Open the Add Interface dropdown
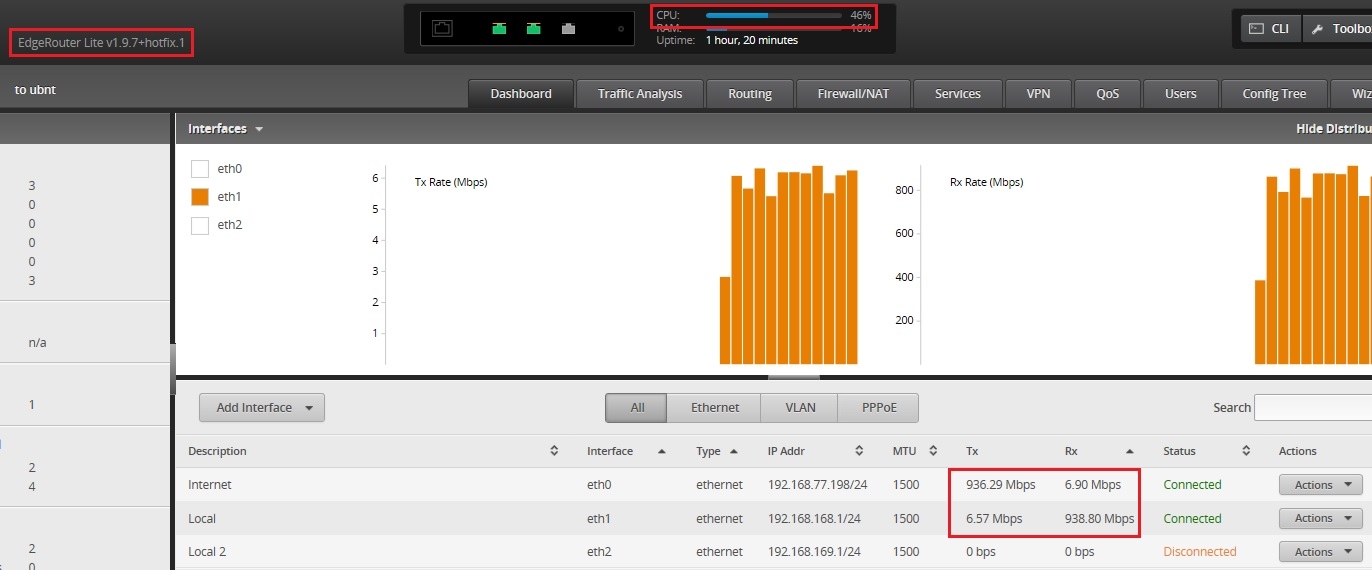Screen dimensions: 1372x570 pos(262,407)
